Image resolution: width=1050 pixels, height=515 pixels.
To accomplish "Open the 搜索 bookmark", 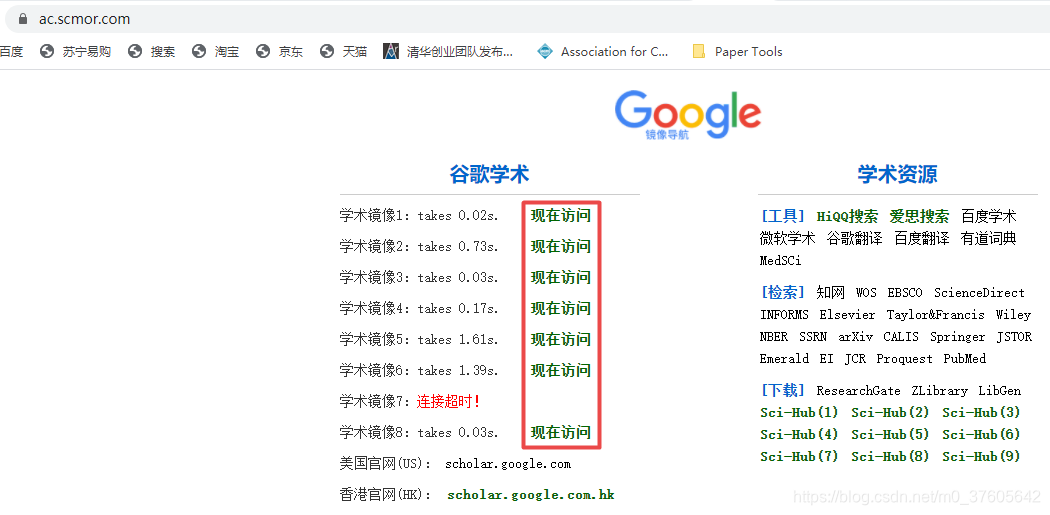I will [151, 52].
